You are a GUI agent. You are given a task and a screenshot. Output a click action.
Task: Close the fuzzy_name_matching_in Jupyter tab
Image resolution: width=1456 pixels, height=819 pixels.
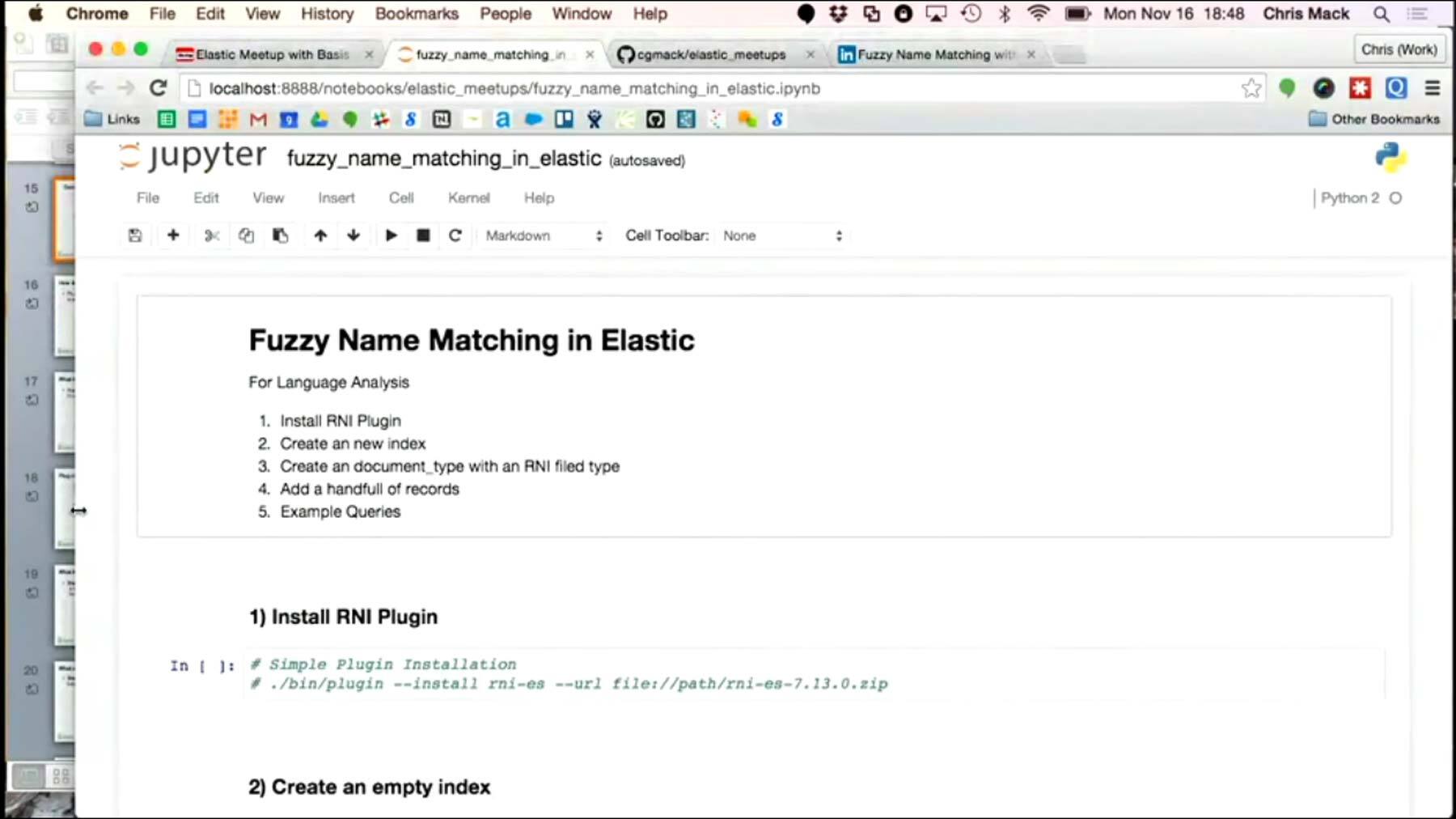[x=590, y=54]
